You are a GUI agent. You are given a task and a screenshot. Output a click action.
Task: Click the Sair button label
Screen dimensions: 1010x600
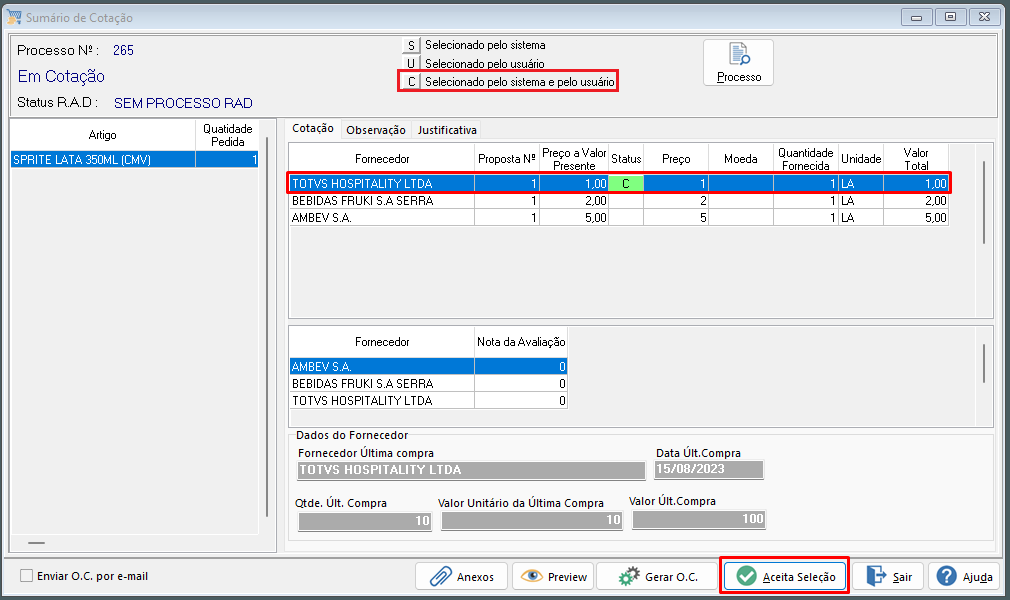[902, 577]
